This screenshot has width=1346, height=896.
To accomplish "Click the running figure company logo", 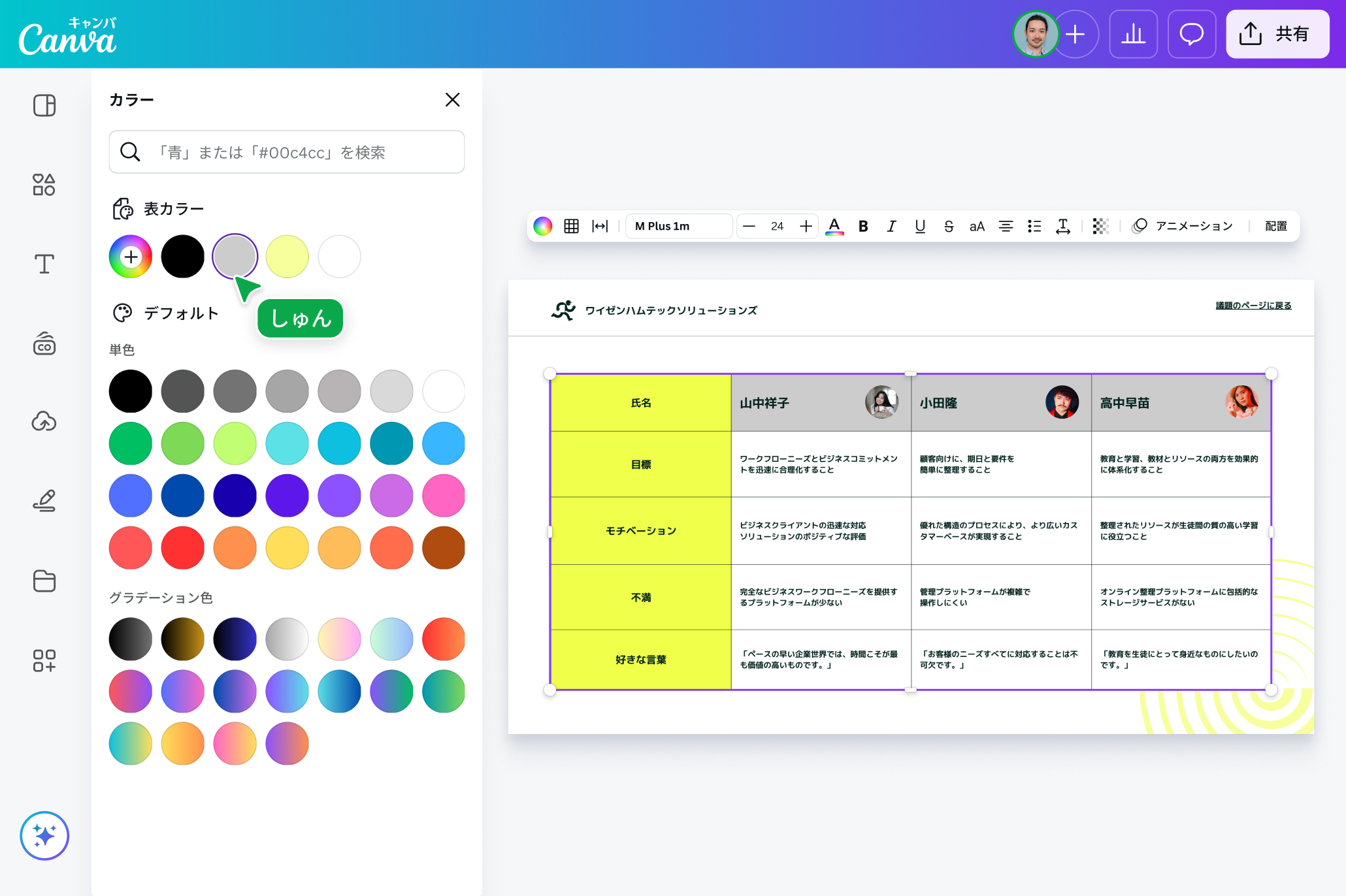I will click(563, 310).
